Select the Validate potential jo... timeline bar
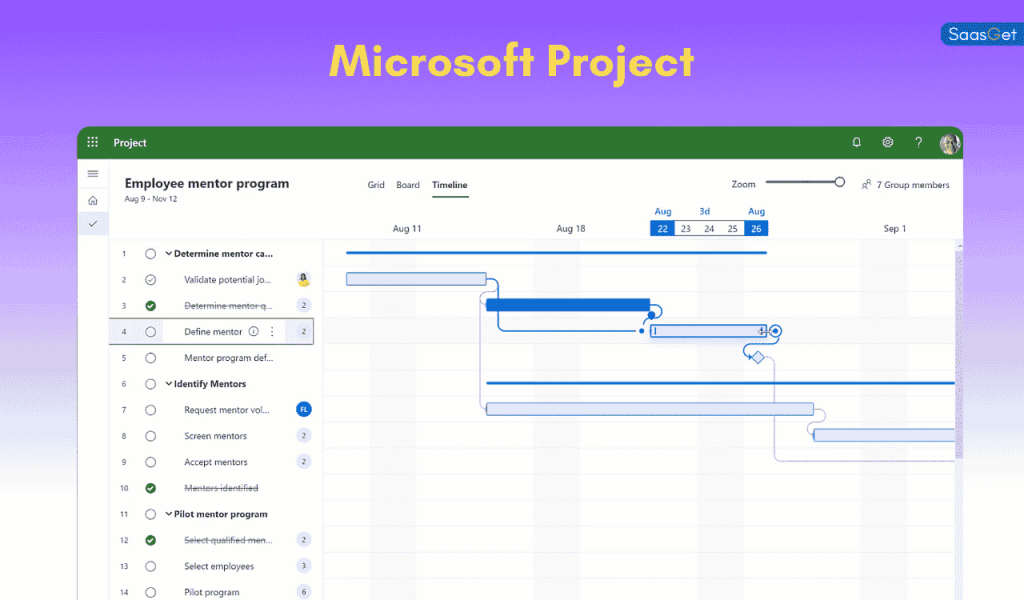Image resolution: width=1024 pixels, height=600 pixels. [x=416, y=279]
